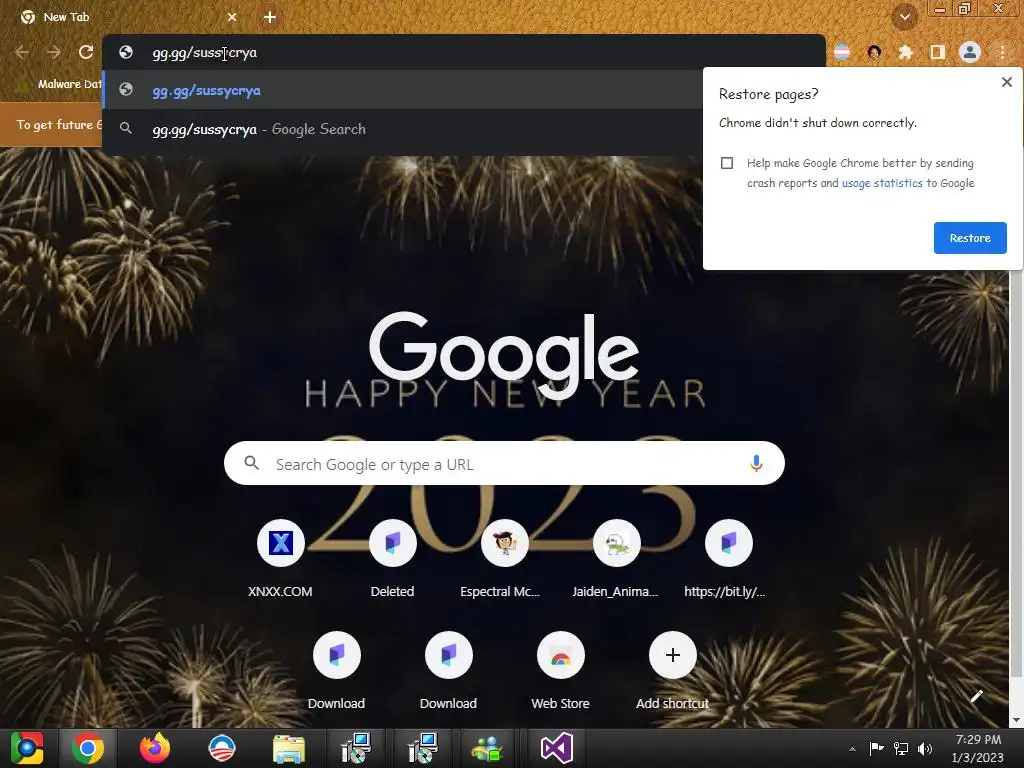1024x768 pixels.
Task: Click the browser Back arrow
Action: (x=22, y=52)
